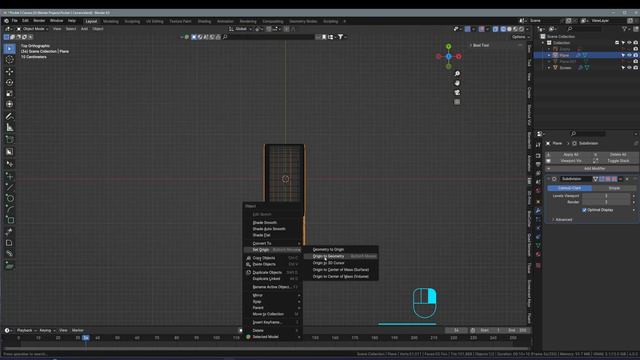Collapse the Subdivision modifier panel
Viewport: 640px width, 360px height.
coord(549,179)
